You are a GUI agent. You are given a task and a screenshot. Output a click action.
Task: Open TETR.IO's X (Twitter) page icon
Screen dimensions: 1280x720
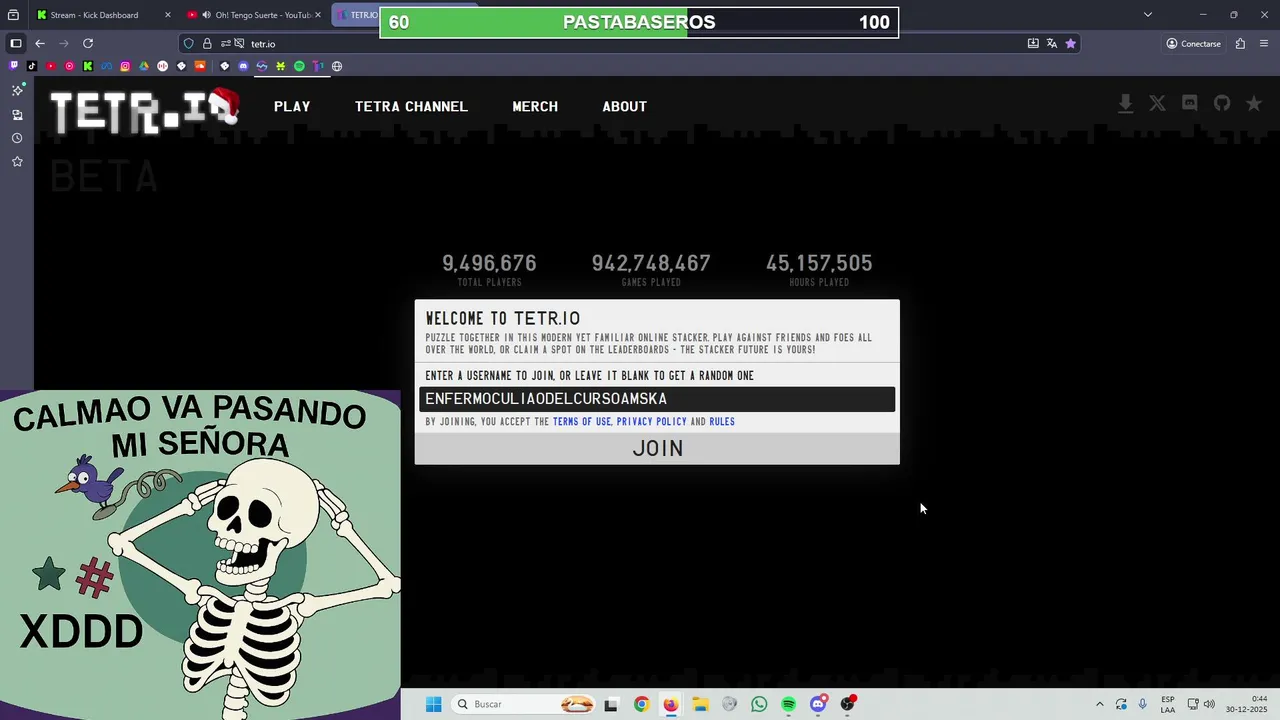click(1157, 104)
